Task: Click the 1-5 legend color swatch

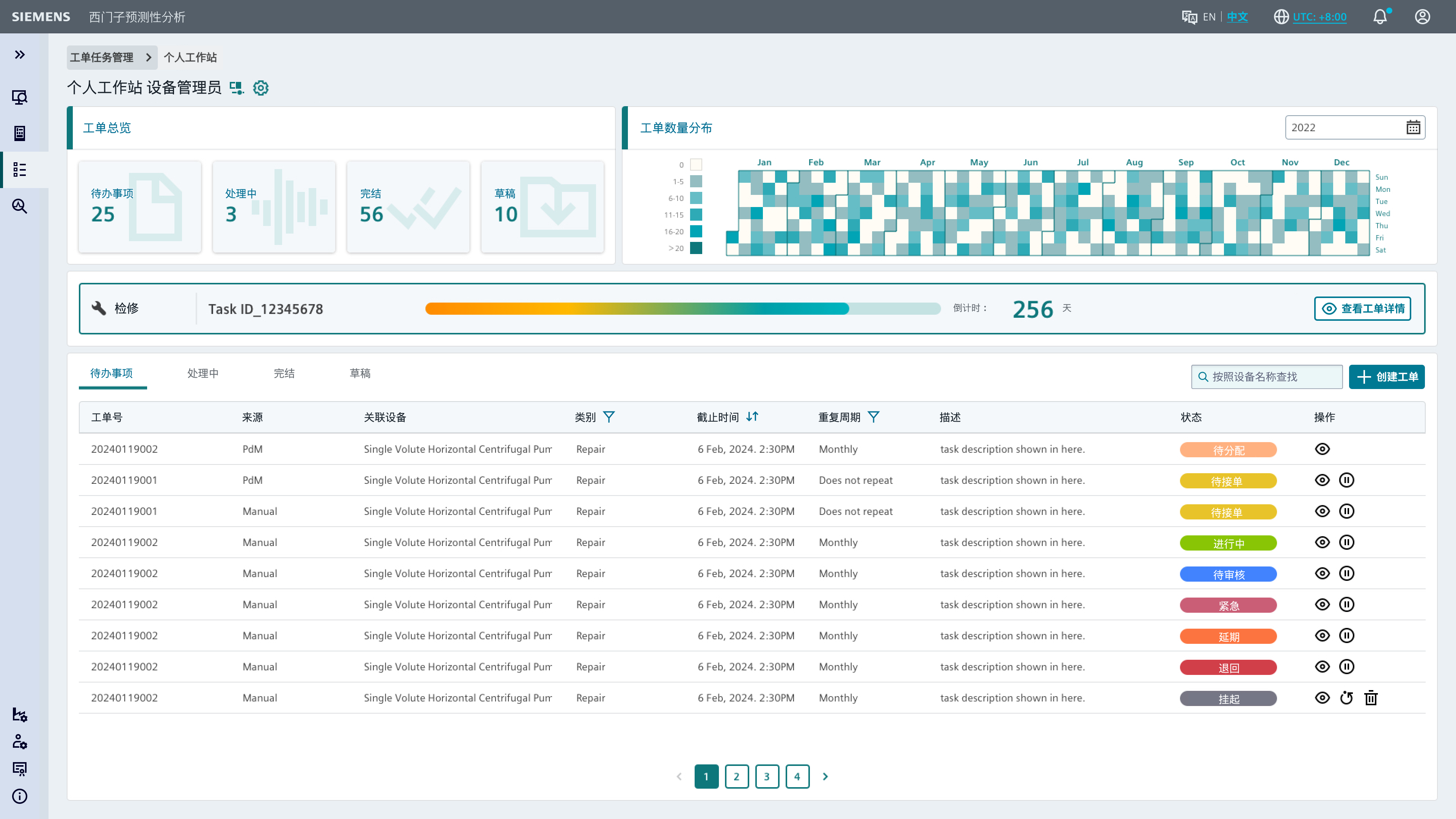Action: (x=696, y=182)
